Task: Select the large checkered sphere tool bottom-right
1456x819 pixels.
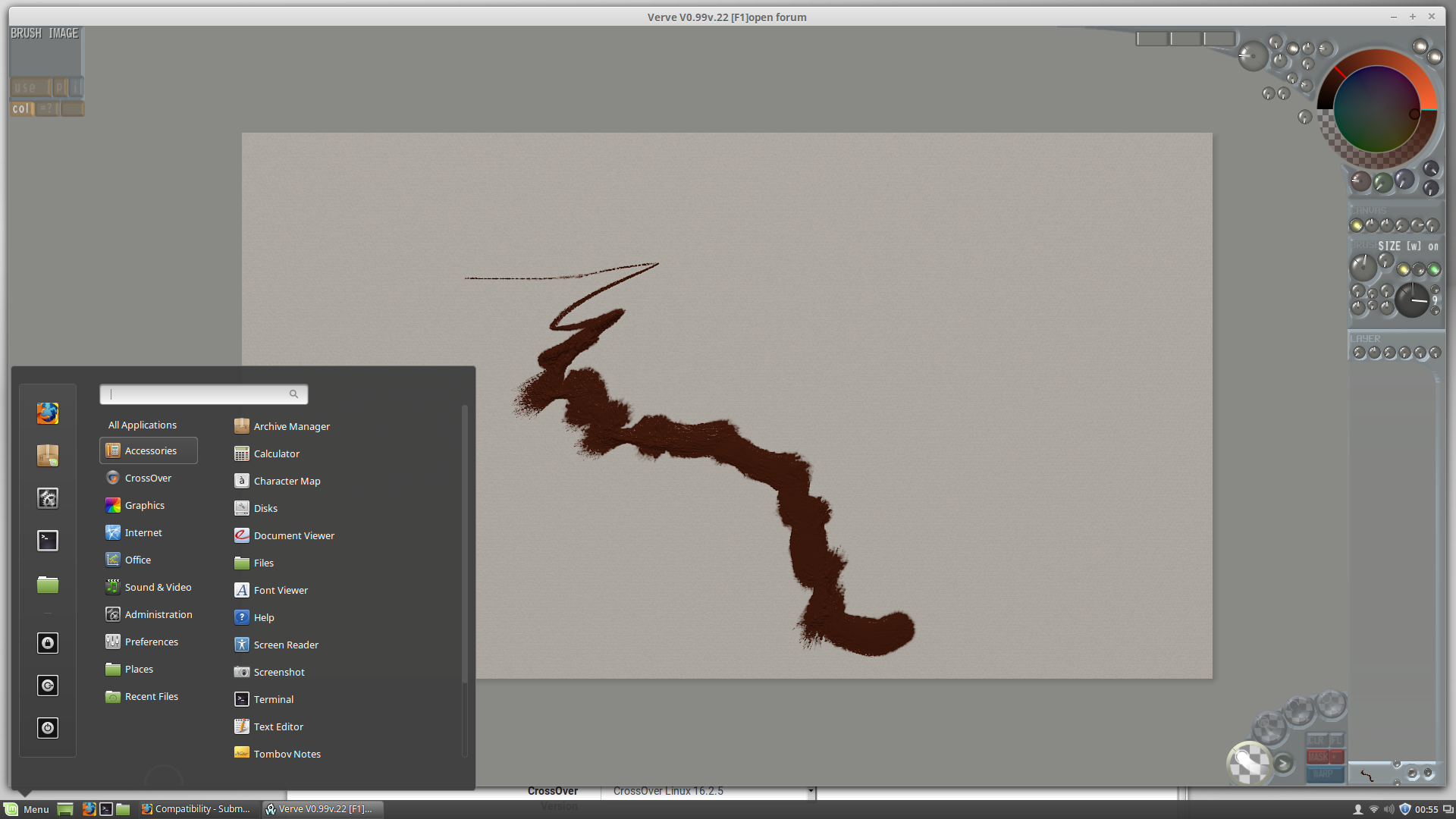Action: pyautogui.click(x=1249, y=764)
